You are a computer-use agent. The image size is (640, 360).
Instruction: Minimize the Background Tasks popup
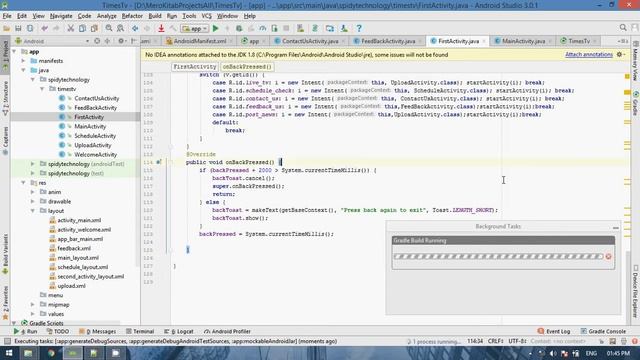pos(616,227)
